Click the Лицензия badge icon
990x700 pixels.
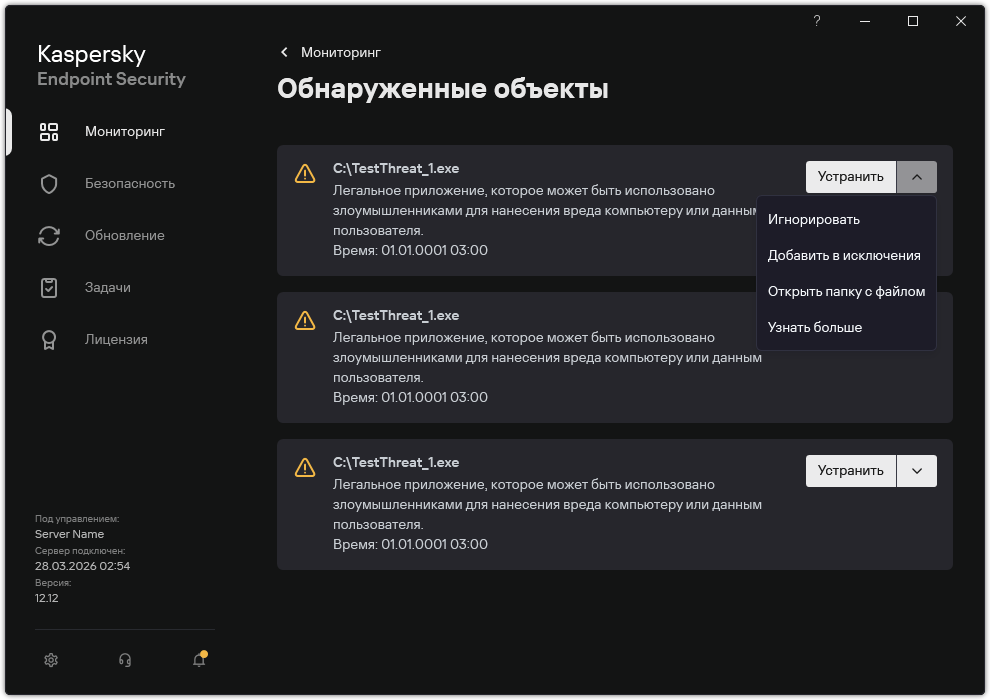click(49, 340)
